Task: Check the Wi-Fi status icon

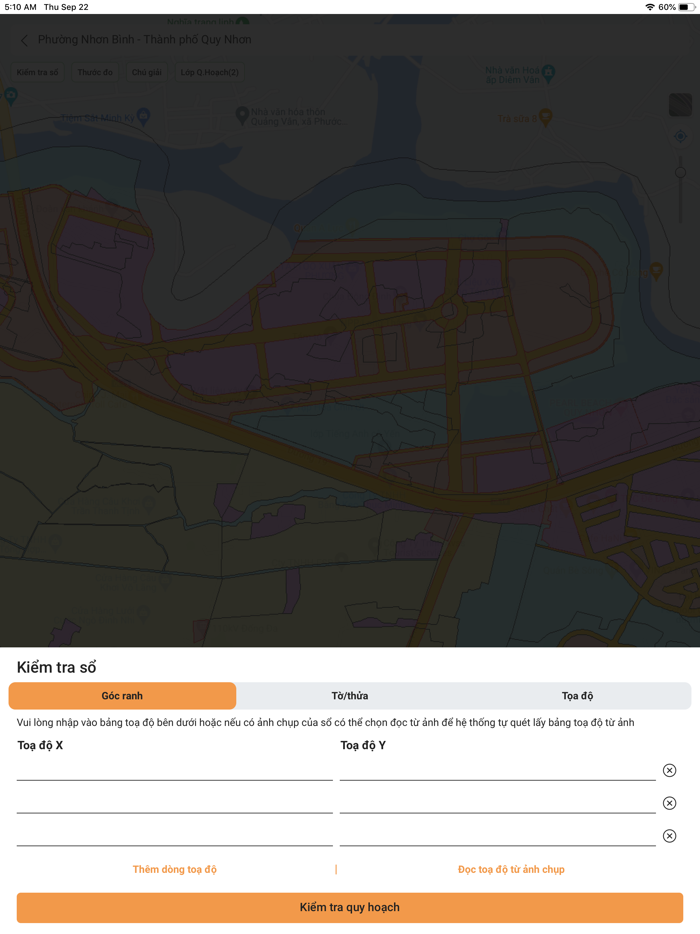Action: click(x=649, y=7)
